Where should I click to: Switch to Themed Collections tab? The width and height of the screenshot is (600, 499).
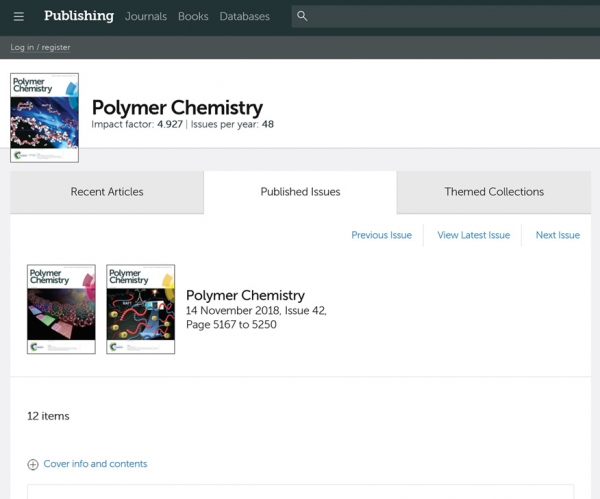[494, 192]
